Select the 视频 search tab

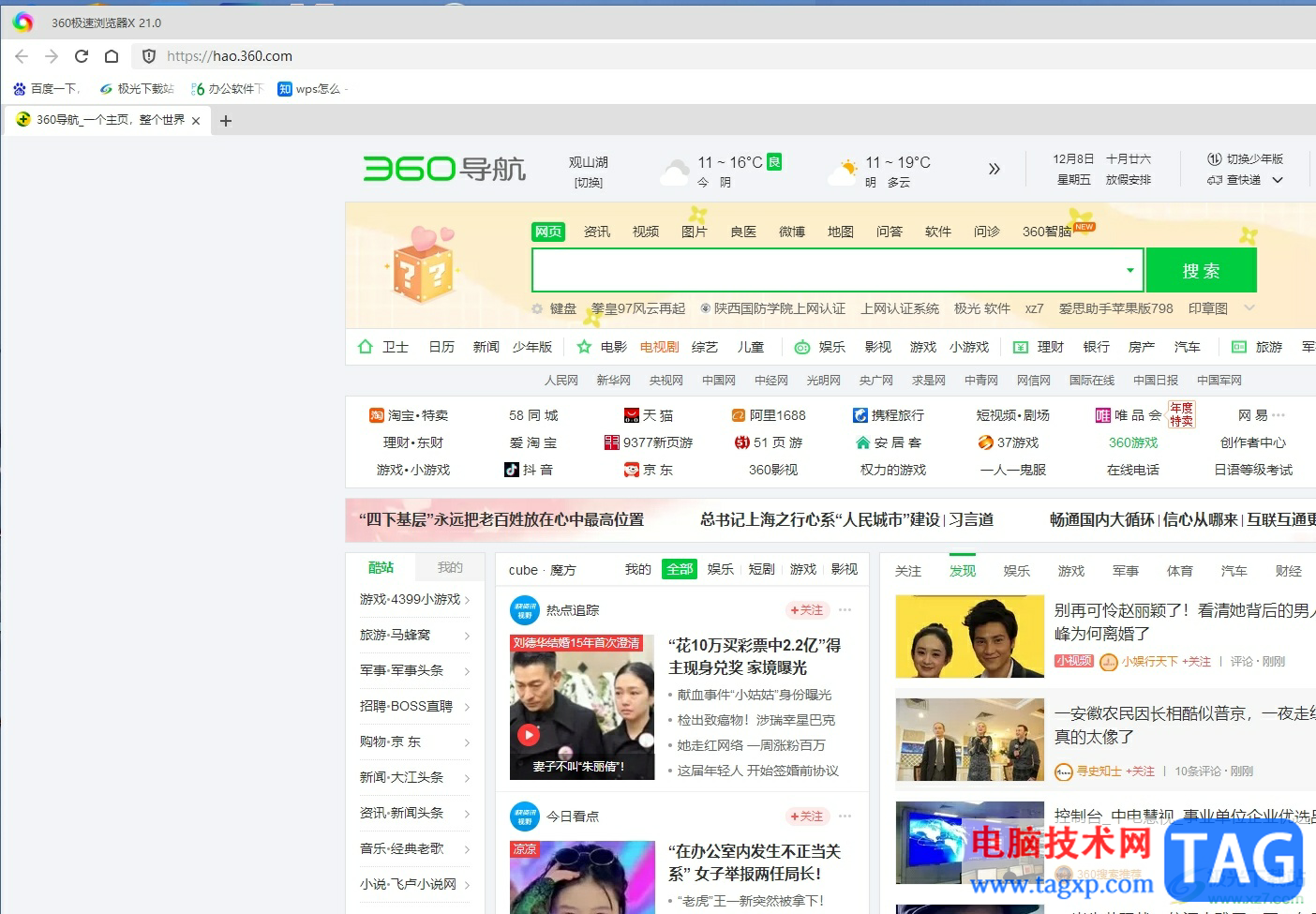click(x=646, y=232)
